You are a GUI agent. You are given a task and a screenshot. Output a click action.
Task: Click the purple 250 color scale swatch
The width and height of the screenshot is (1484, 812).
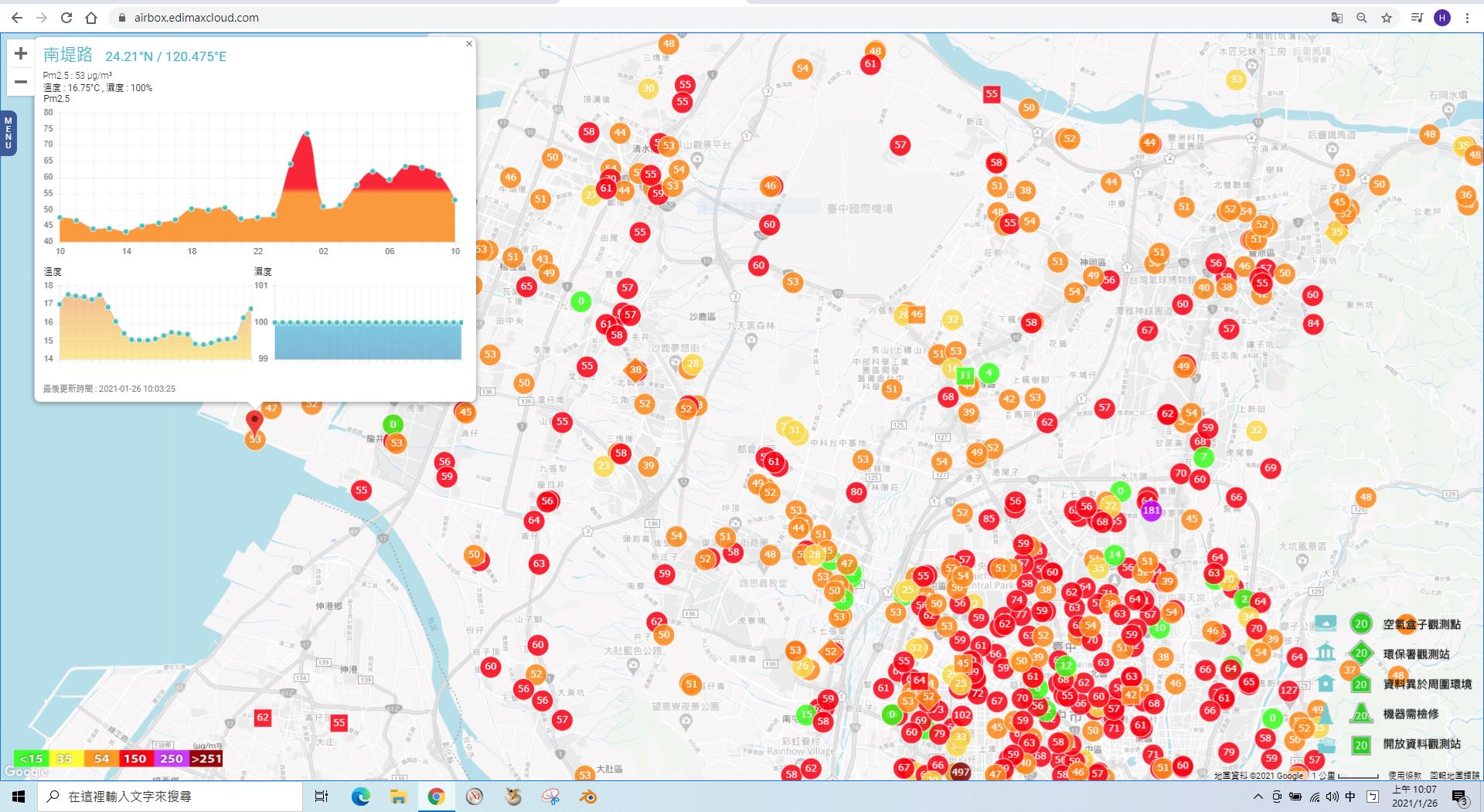pyautogui.click(x=171, y=759)
